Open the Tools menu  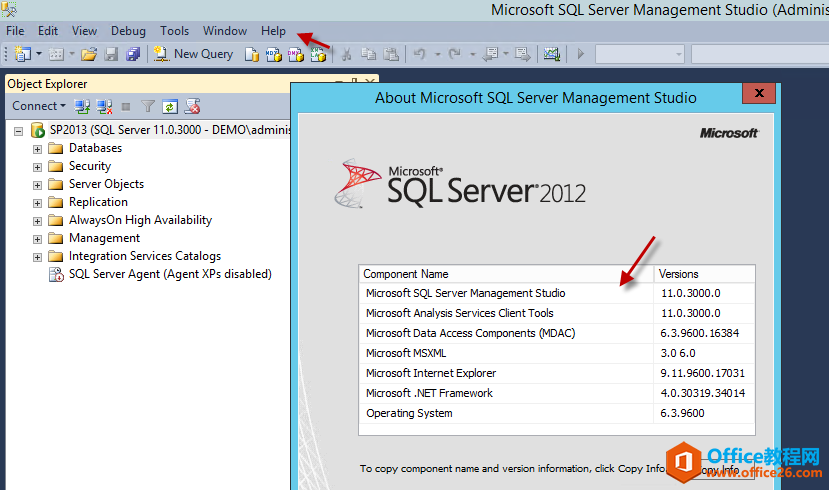(174, 31)
